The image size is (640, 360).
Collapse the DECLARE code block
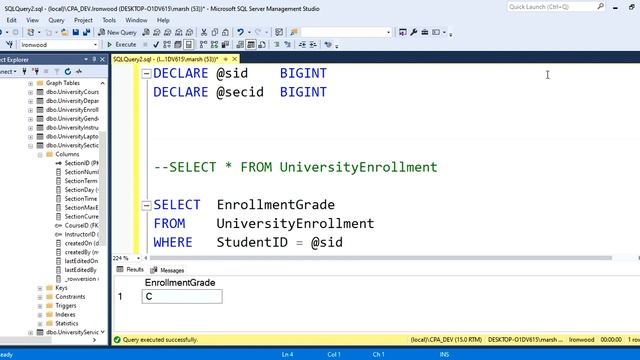[x=146, y=73]
